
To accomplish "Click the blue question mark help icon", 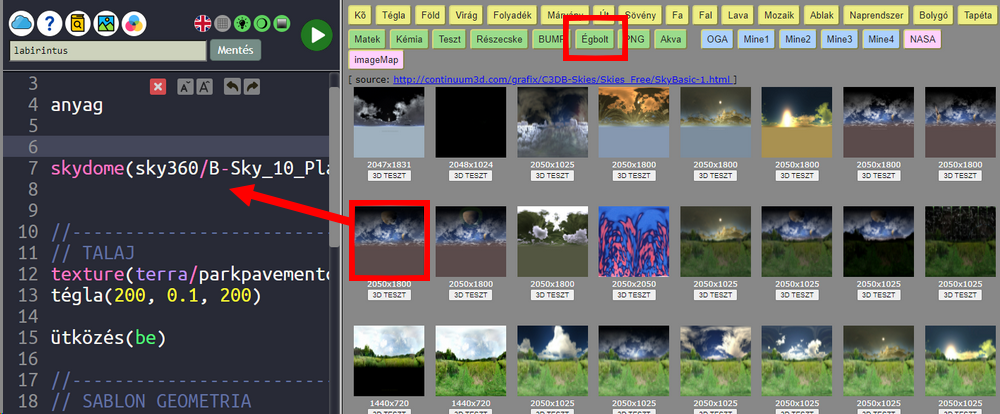I will (x=49, y=22).
